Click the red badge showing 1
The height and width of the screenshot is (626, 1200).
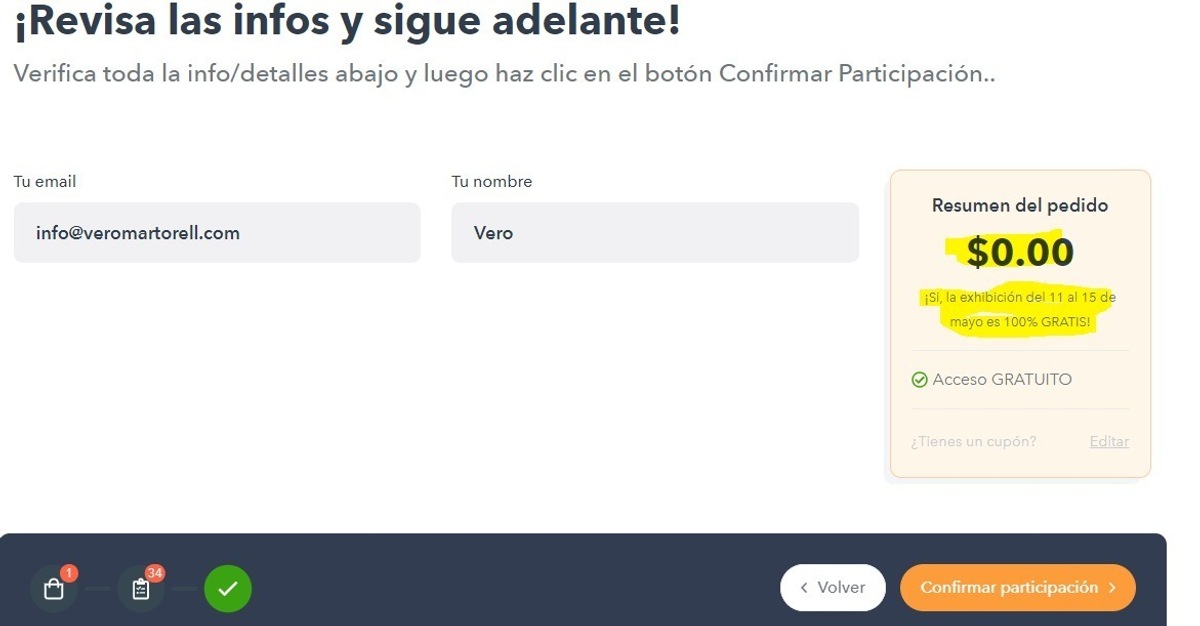68,573
